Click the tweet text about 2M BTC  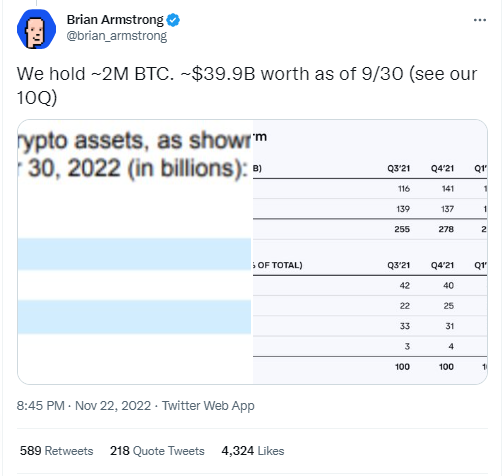(x=247, y=85)
